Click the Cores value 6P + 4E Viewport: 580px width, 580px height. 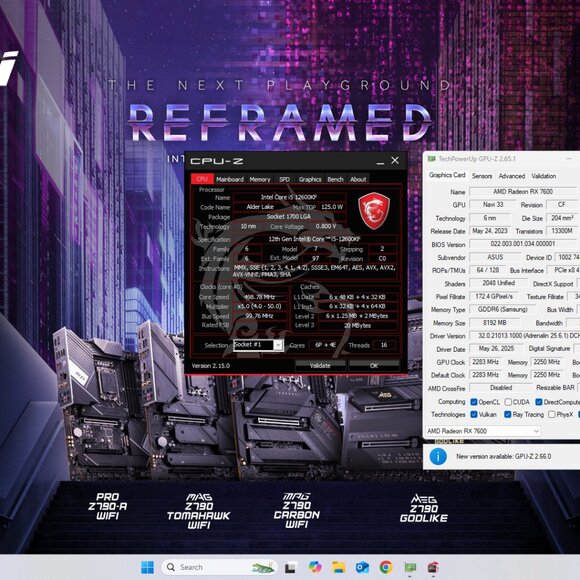326,345
